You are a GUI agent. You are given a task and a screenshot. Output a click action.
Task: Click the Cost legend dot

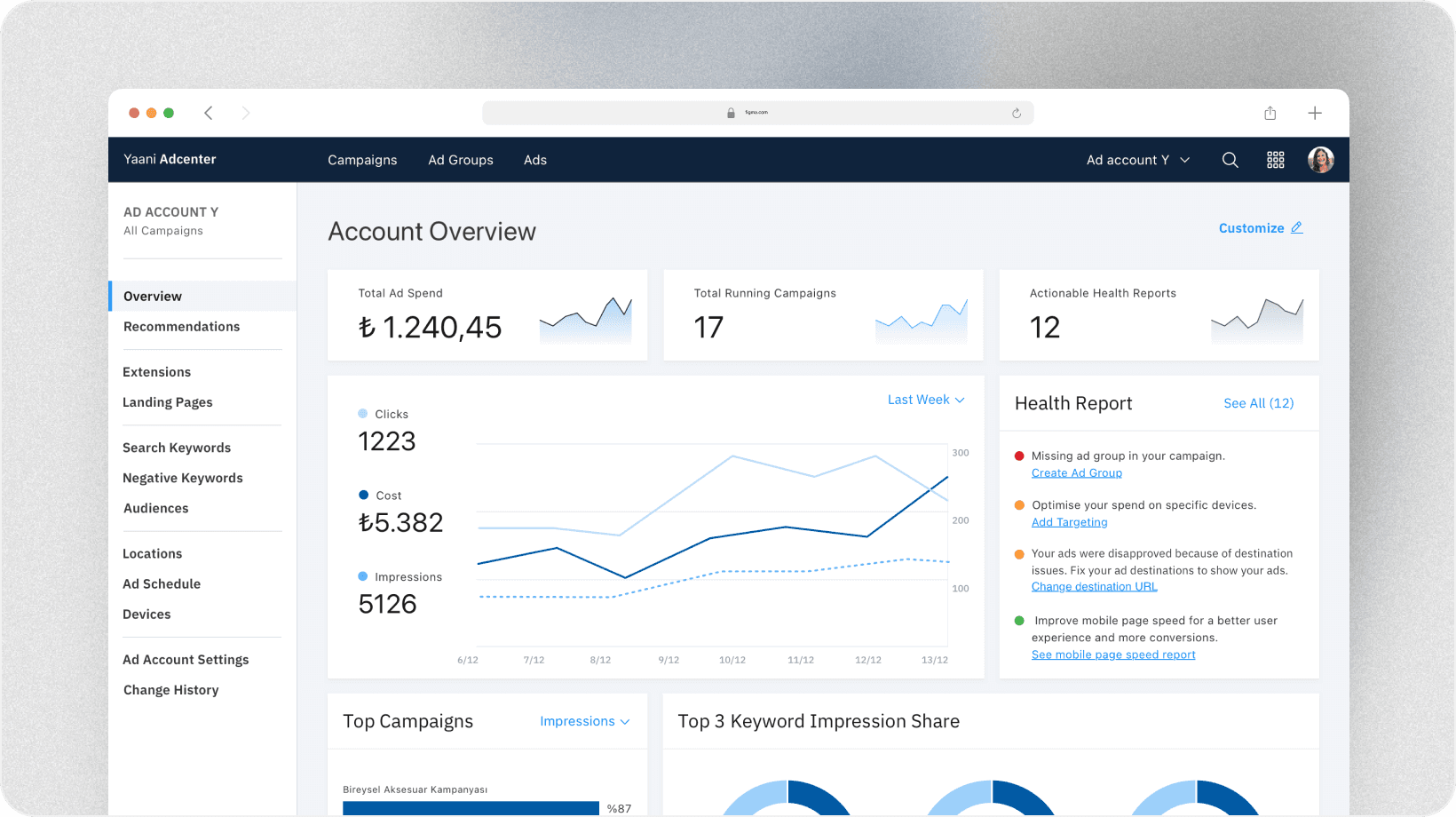[x=363, y=495]
